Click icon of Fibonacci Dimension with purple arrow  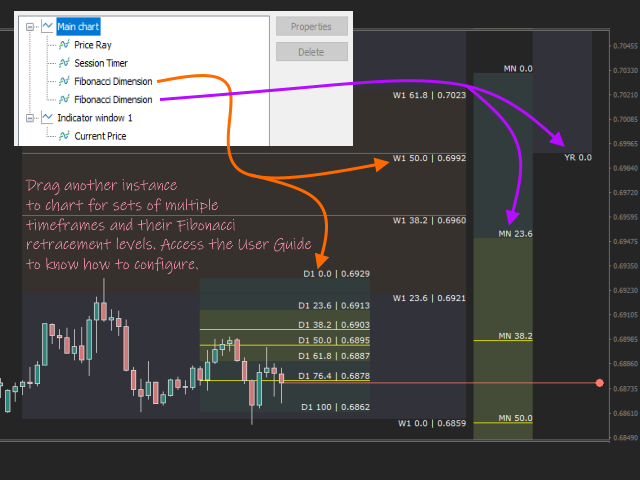(64, 99)
